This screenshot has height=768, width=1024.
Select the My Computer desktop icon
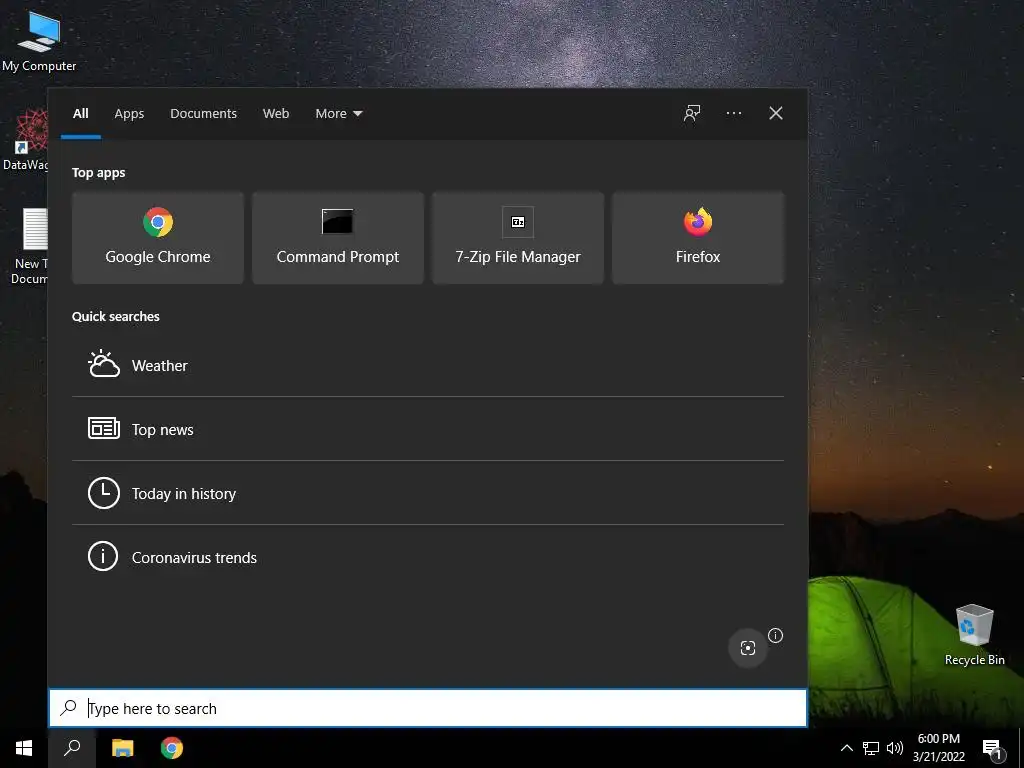[39, 40]
